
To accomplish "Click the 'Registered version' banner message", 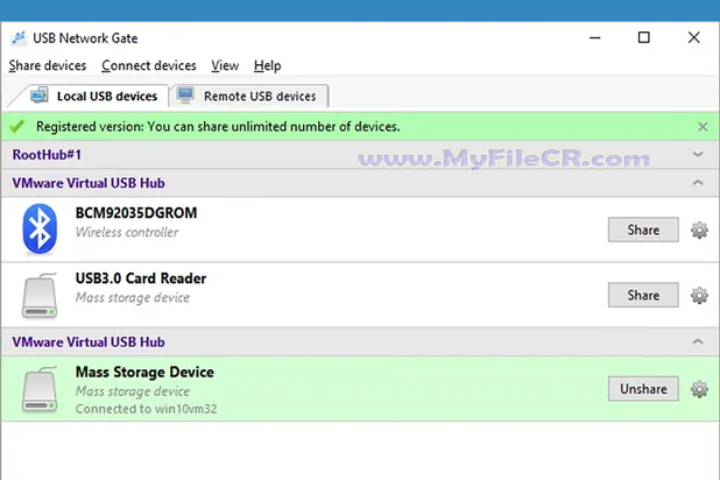I will coord(218,127).
